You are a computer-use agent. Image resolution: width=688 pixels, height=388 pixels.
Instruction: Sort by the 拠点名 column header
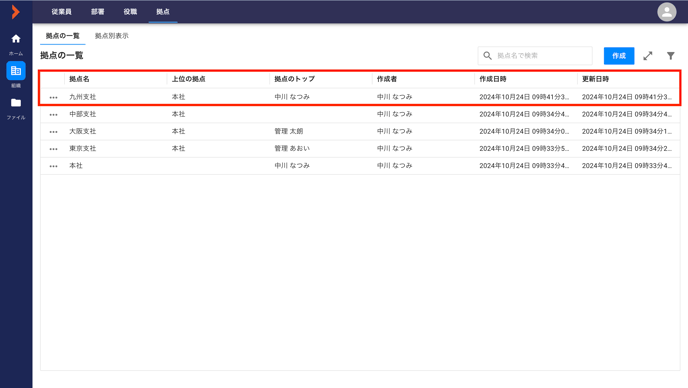pos(79,79)
